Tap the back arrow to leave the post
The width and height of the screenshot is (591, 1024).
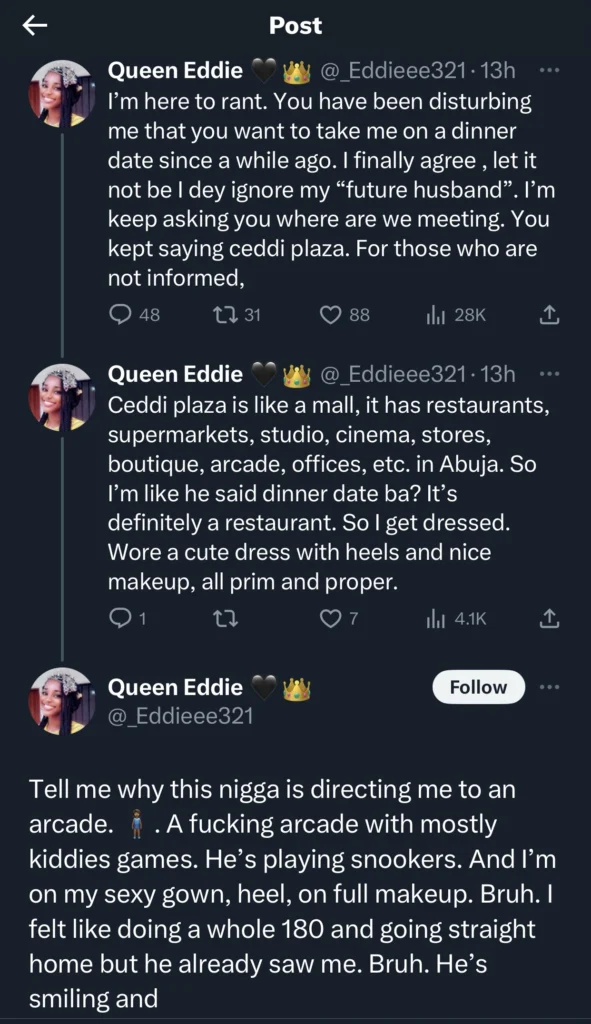tap(38, 26)
